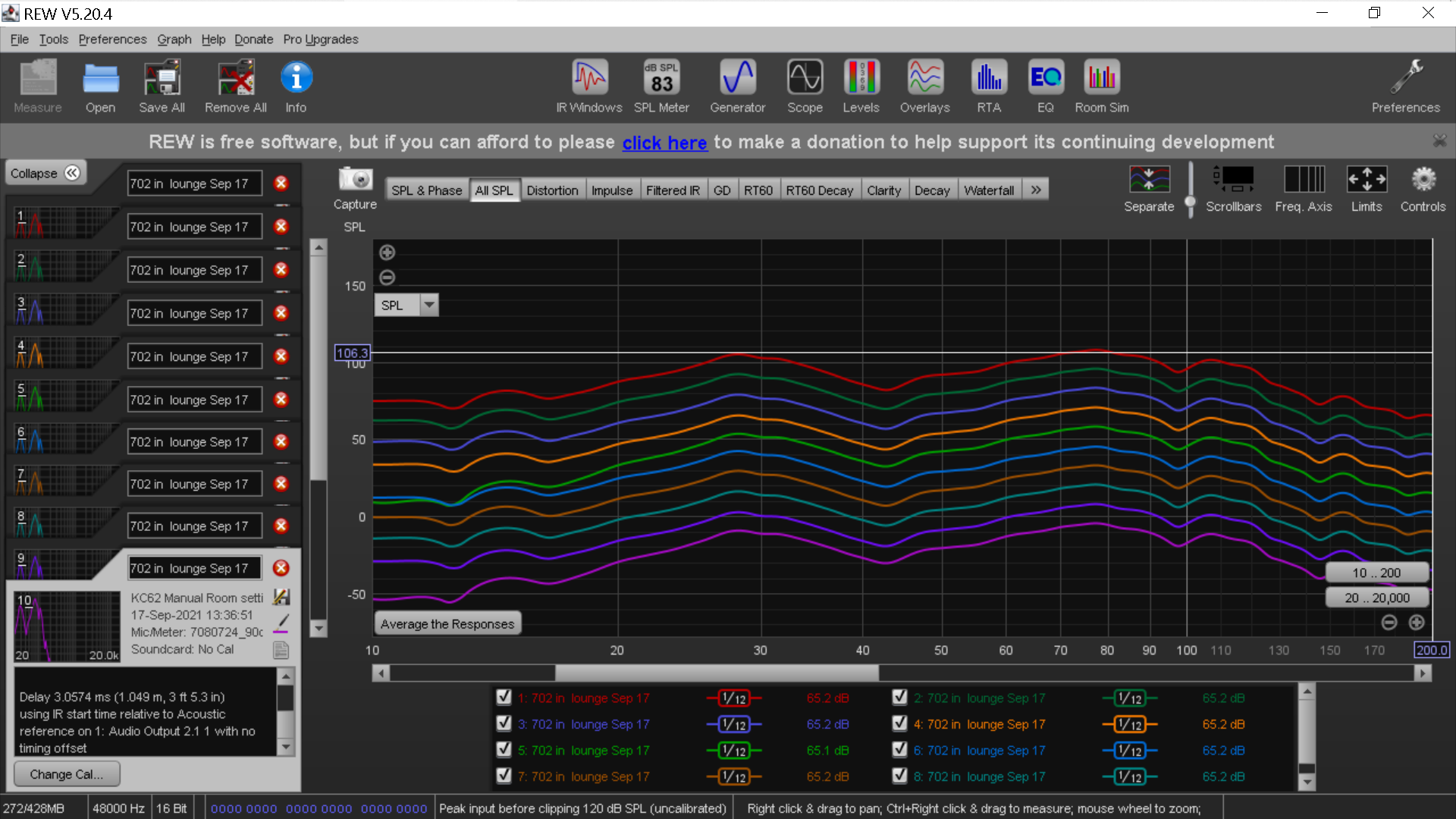
Task: Click the trace height slider near Separate
Action: (1190, 202)
